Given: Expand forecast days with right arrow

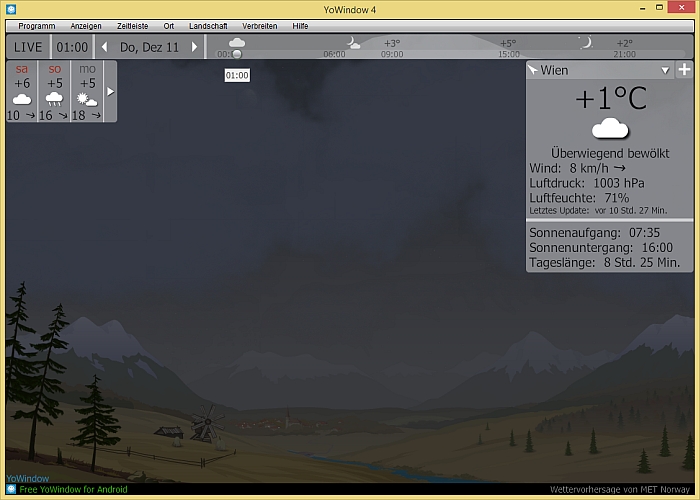Looking at the screenshot, I should click(111, 92).
